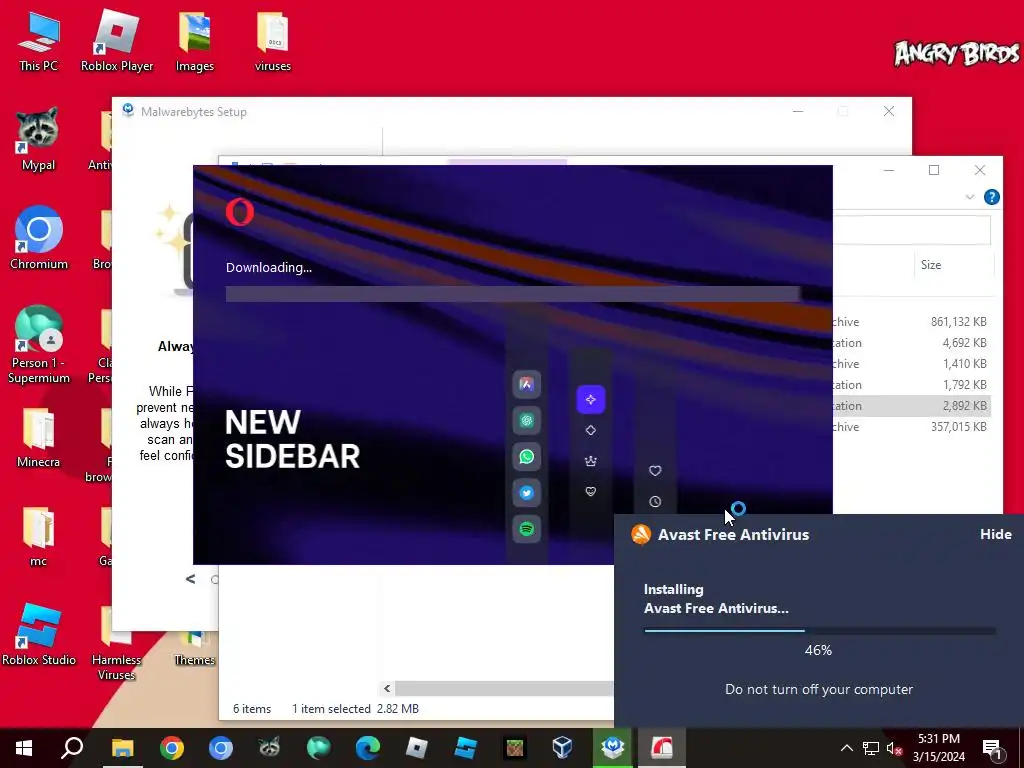Select the Minecra folder on the desktop
1024x768 pixels.
click(38, 436)
